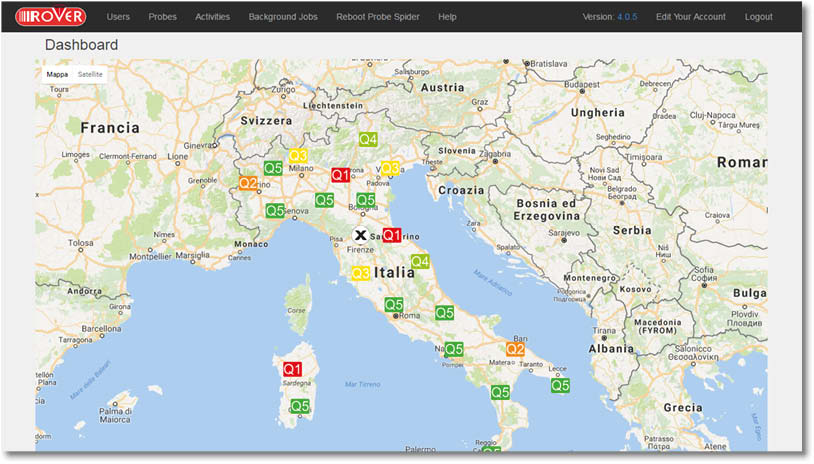Viewport: 814px width, 464px height.
Task: Switch map to Mappa view
Action: 57,74
